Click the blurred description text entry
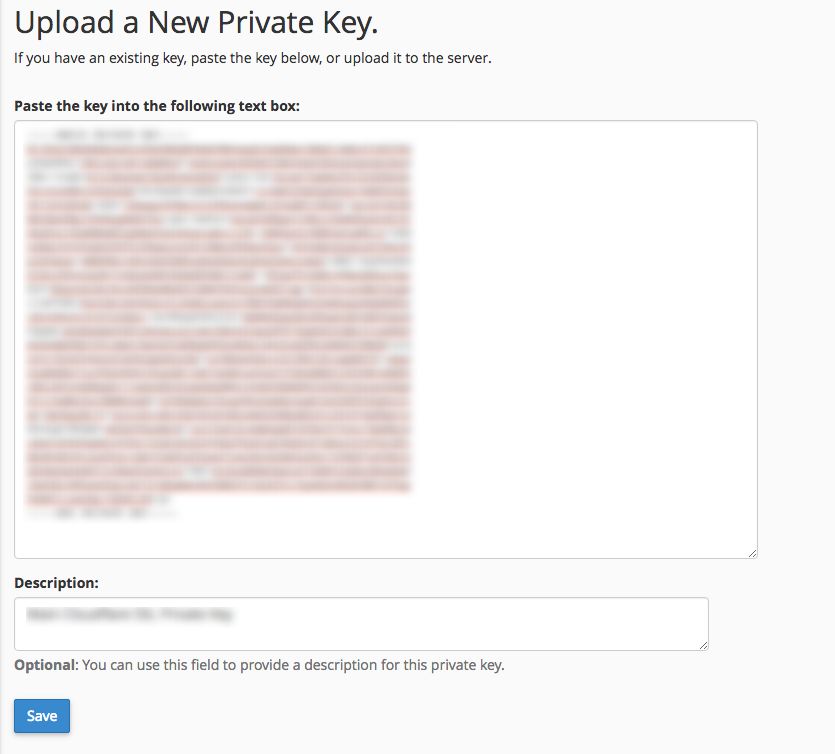Screen dimensions: 835x754 coord(129,614)
